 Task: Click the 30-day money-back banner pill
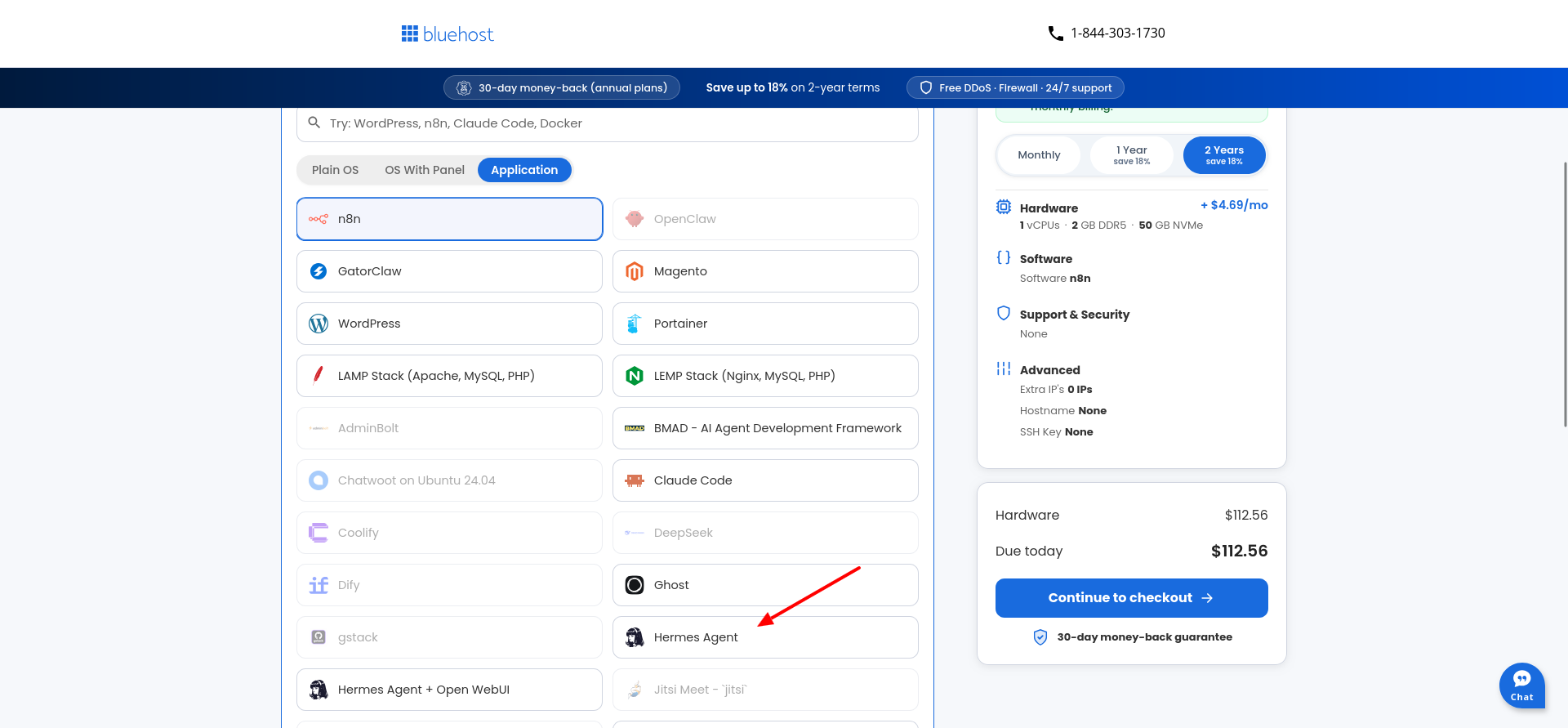coord(562,87)
